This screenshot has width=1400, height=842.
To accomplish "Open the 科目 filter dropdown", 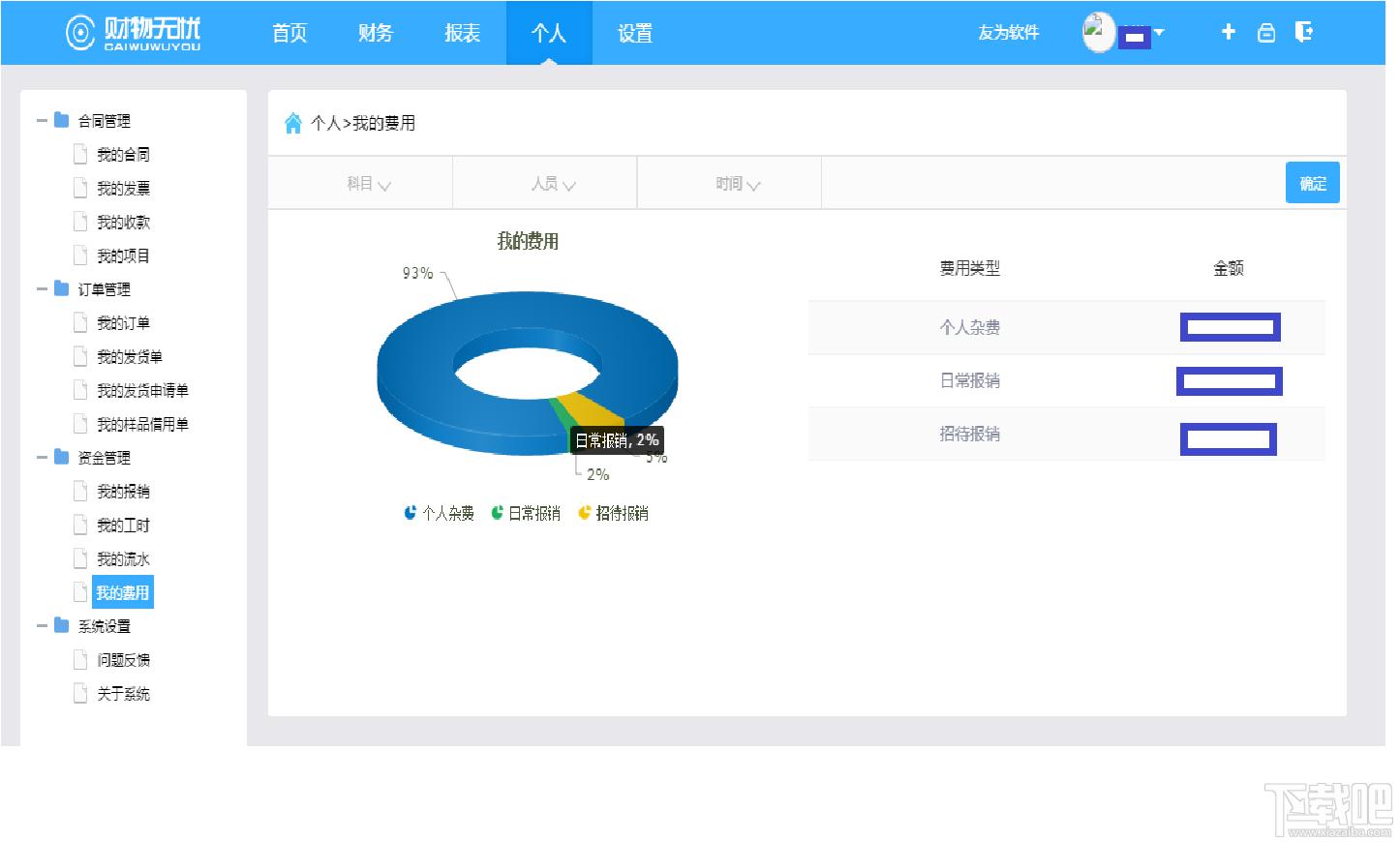I will point(369,184).
